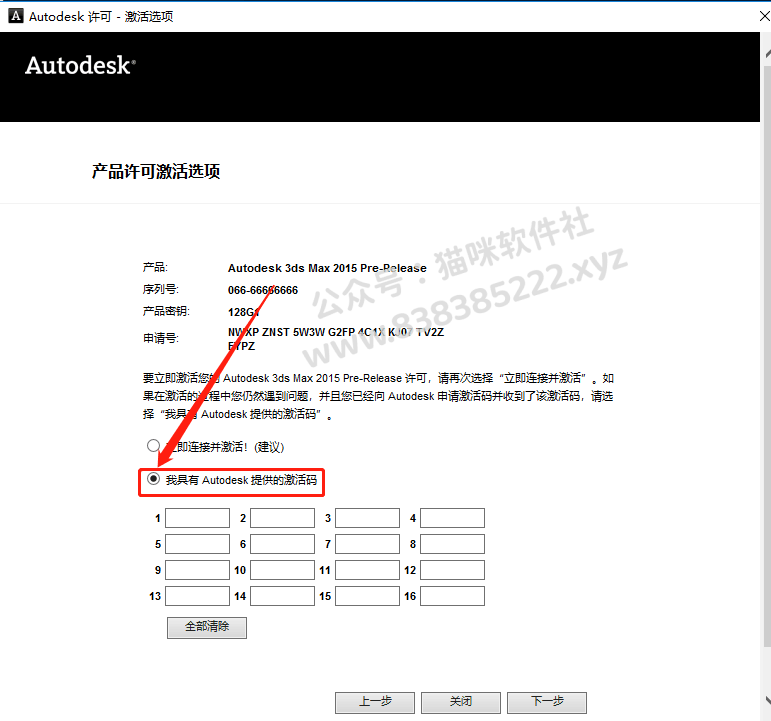Click activation code field 14
771x721 pixels.
pyautogui.click(x=282, y=596)
